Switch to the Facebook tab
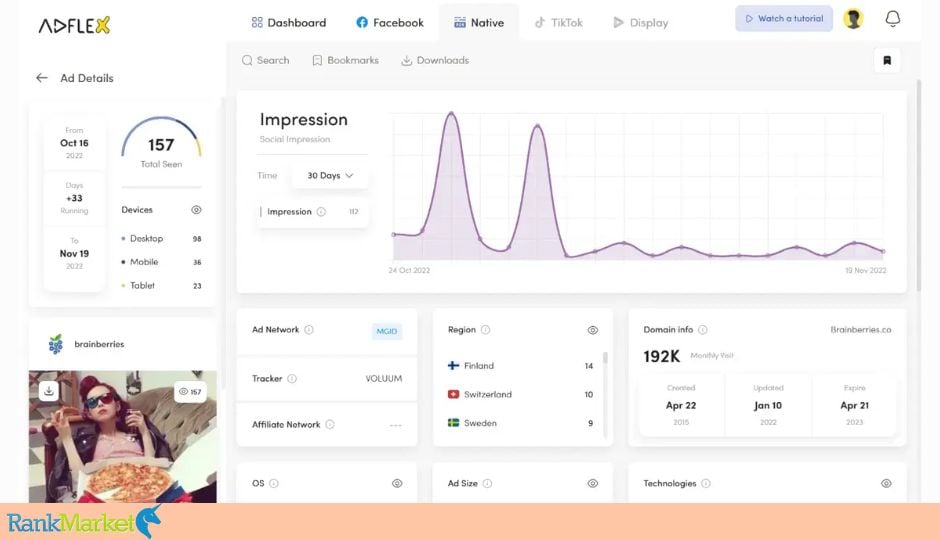Viewport: 940px width, 540px height. (390, 23)
